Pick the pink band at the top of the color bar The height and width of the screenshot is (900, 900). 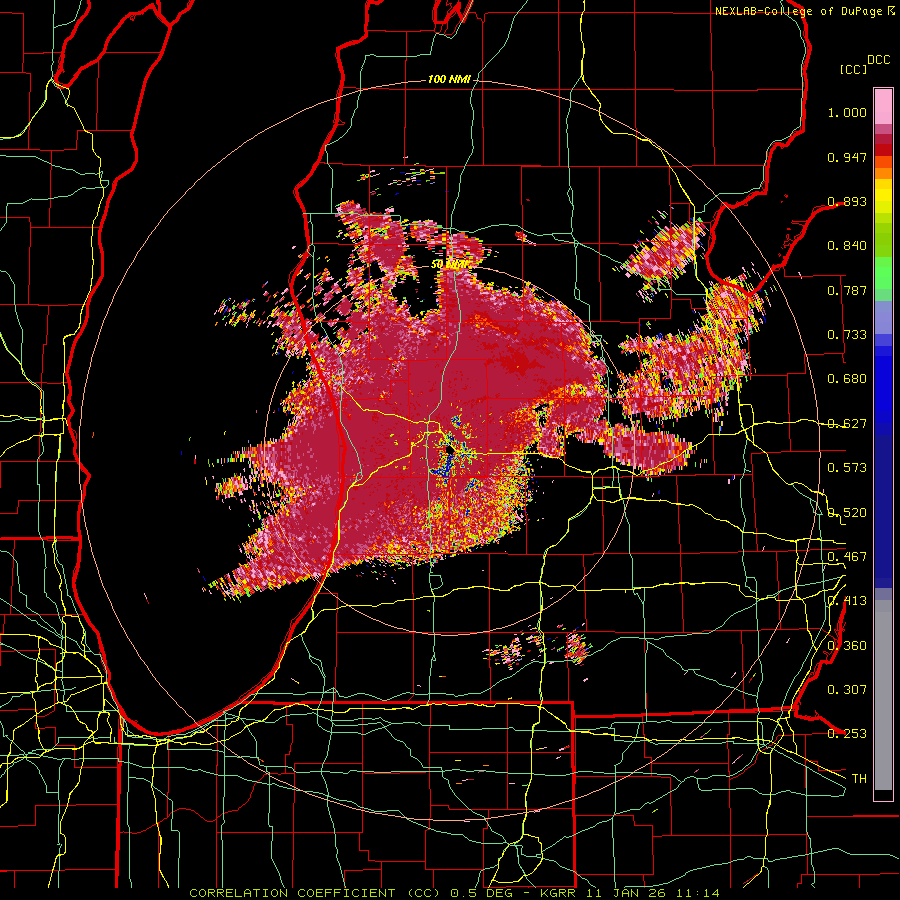click(x=883, y=107)
